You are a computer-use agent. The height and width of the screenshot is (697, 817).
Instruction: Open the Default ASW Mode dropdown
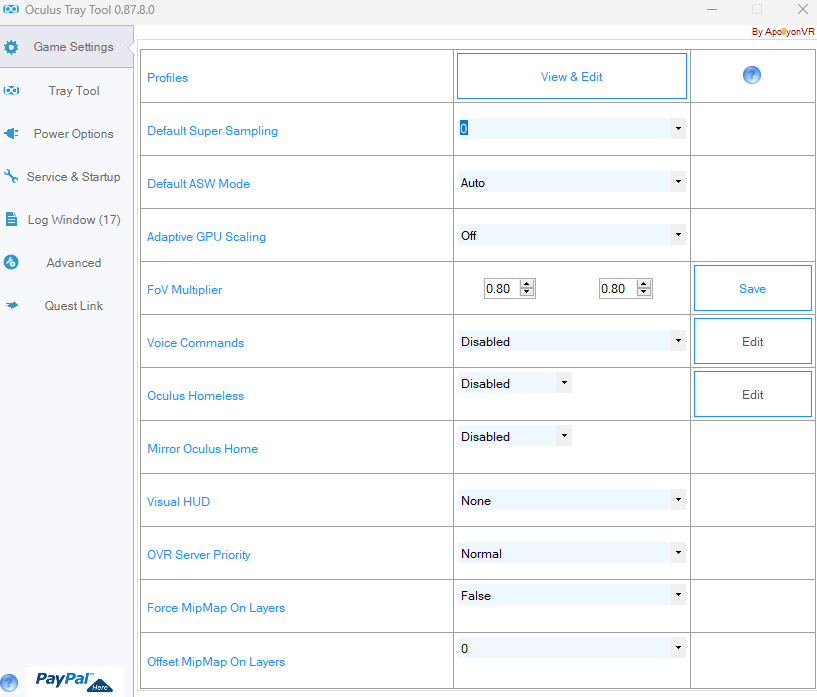(678, 182)
